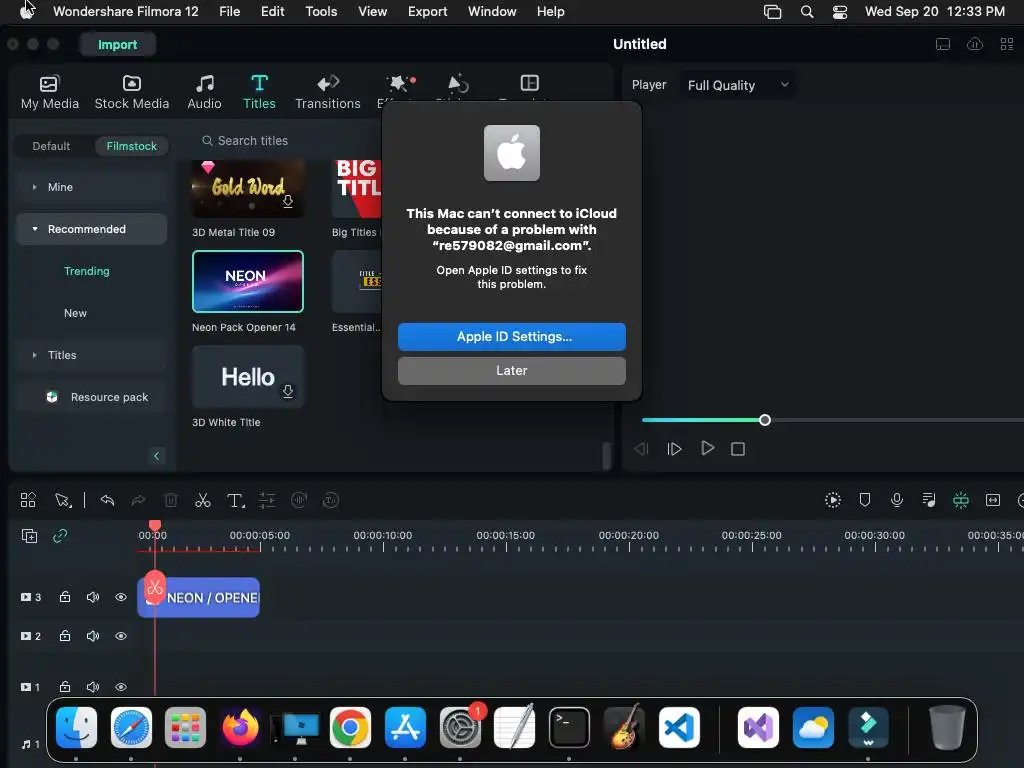The height and width of the screenshot is (768, 1024).
Task: Select the Neon Pack Opener 14 thumbnail
Action: (x=248, y=281)
